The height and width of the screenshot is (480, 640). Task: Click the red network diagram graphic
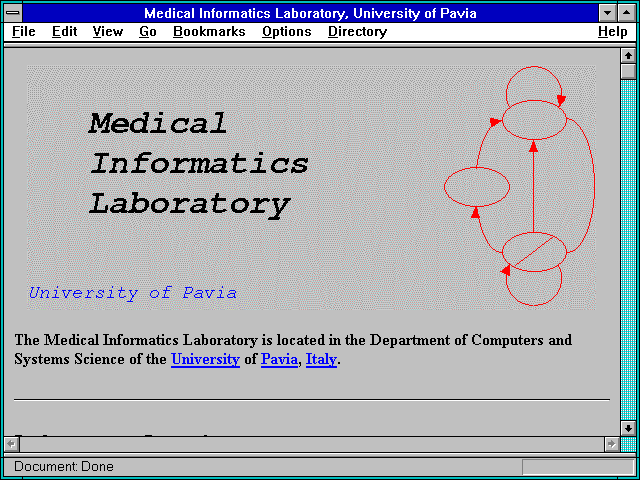point(519,186)
